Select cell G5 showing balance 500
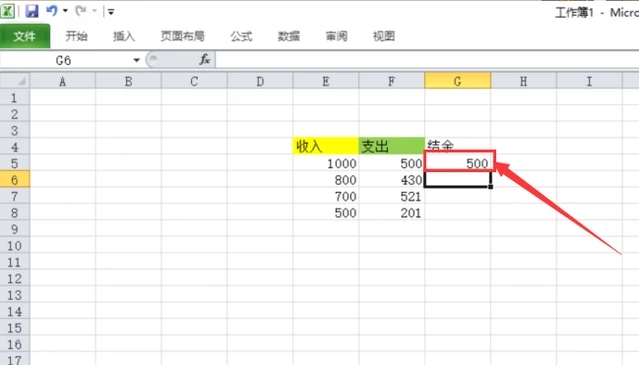This screenshot has height=365, width=639. pyautogui.click(x=459, y=162)
